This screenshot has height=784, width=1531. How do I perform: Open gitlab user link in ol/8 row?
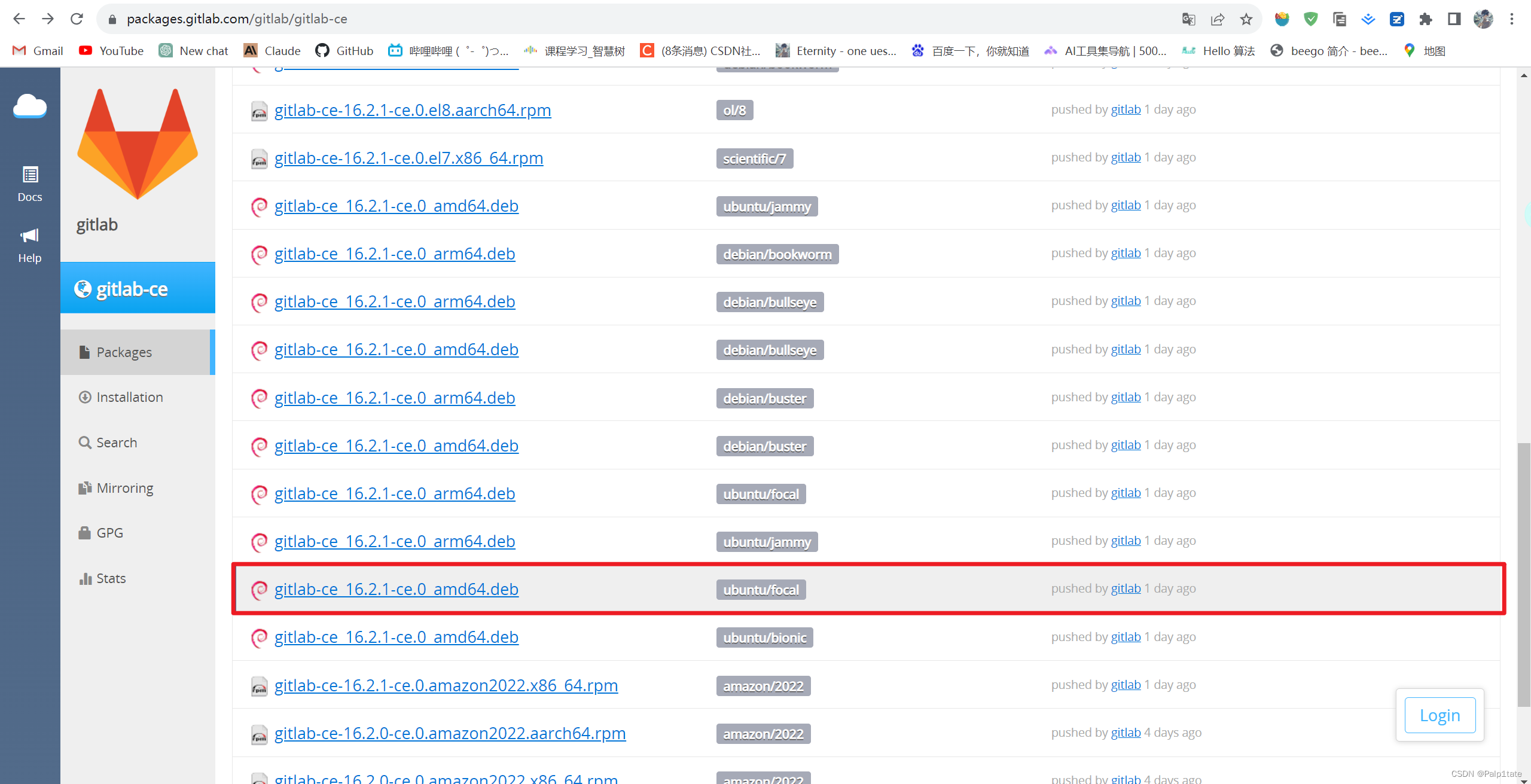pos(1126,109)
